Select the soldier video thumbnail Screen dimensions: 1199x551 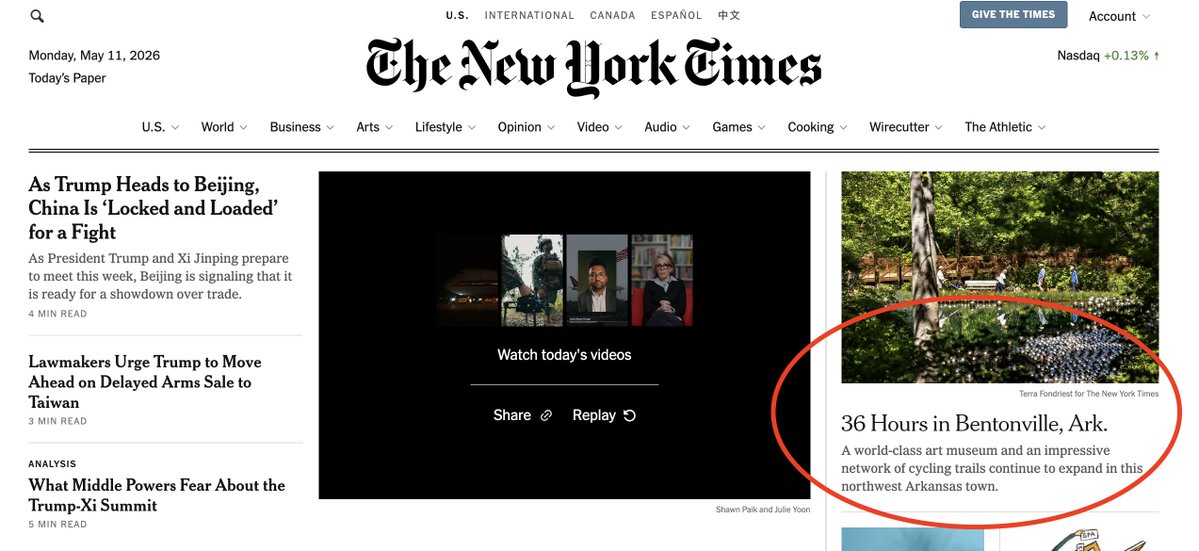tap(532, 280)
